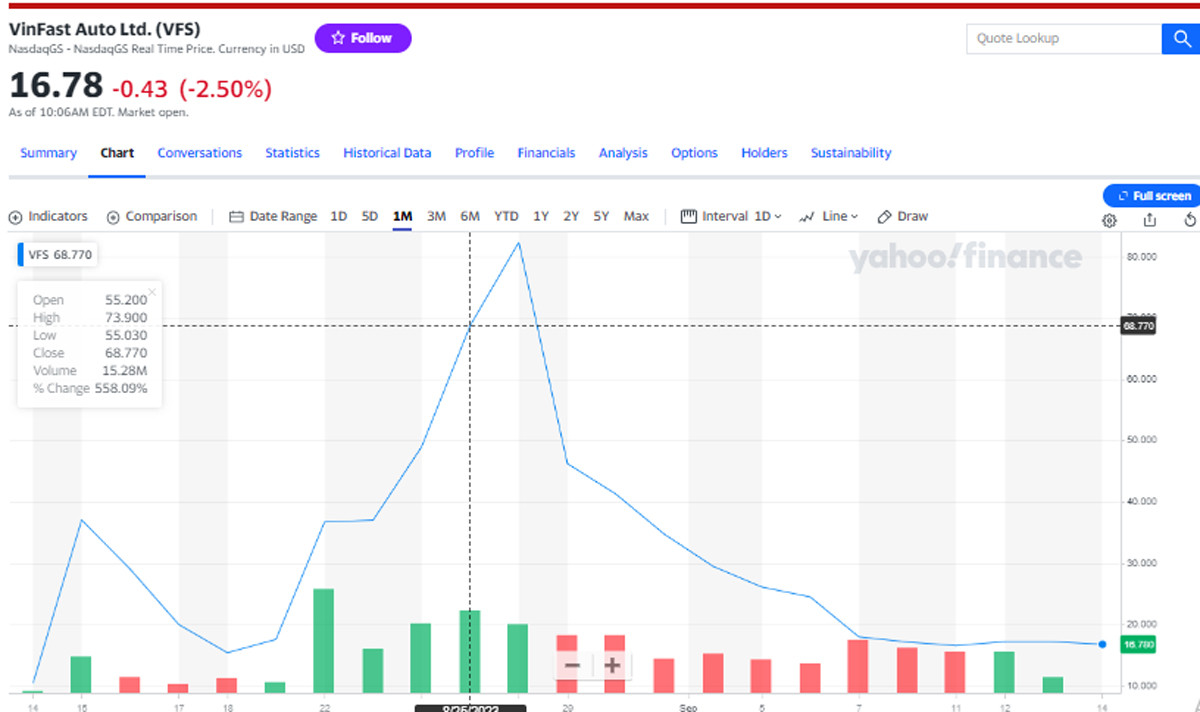The image size is (1200, 712).
Task: Switch chart to 3M range
Action: [436, 216]
